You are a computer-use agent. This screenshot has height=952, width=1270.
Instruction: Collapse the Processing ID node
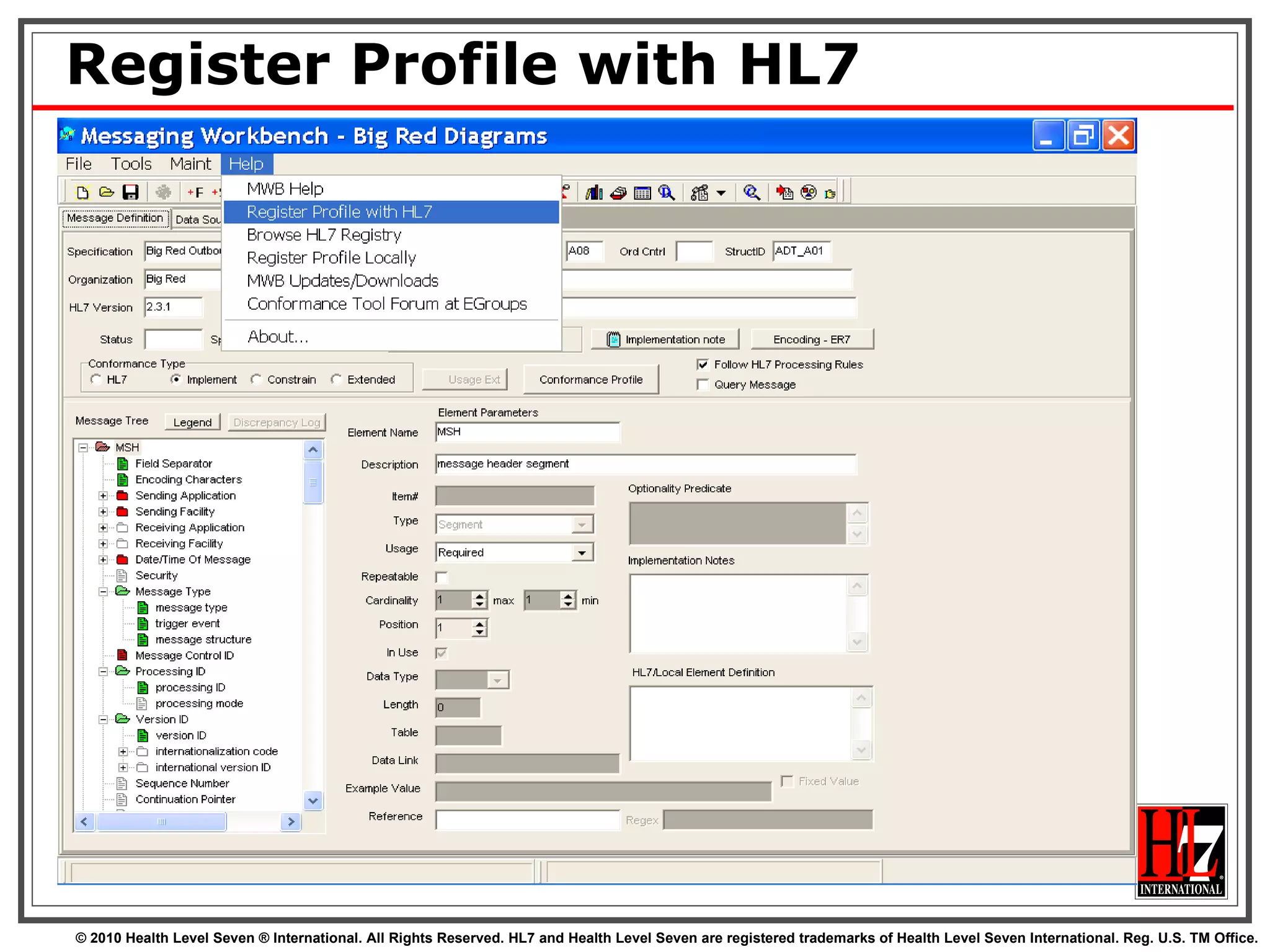[x=103, y=672]
